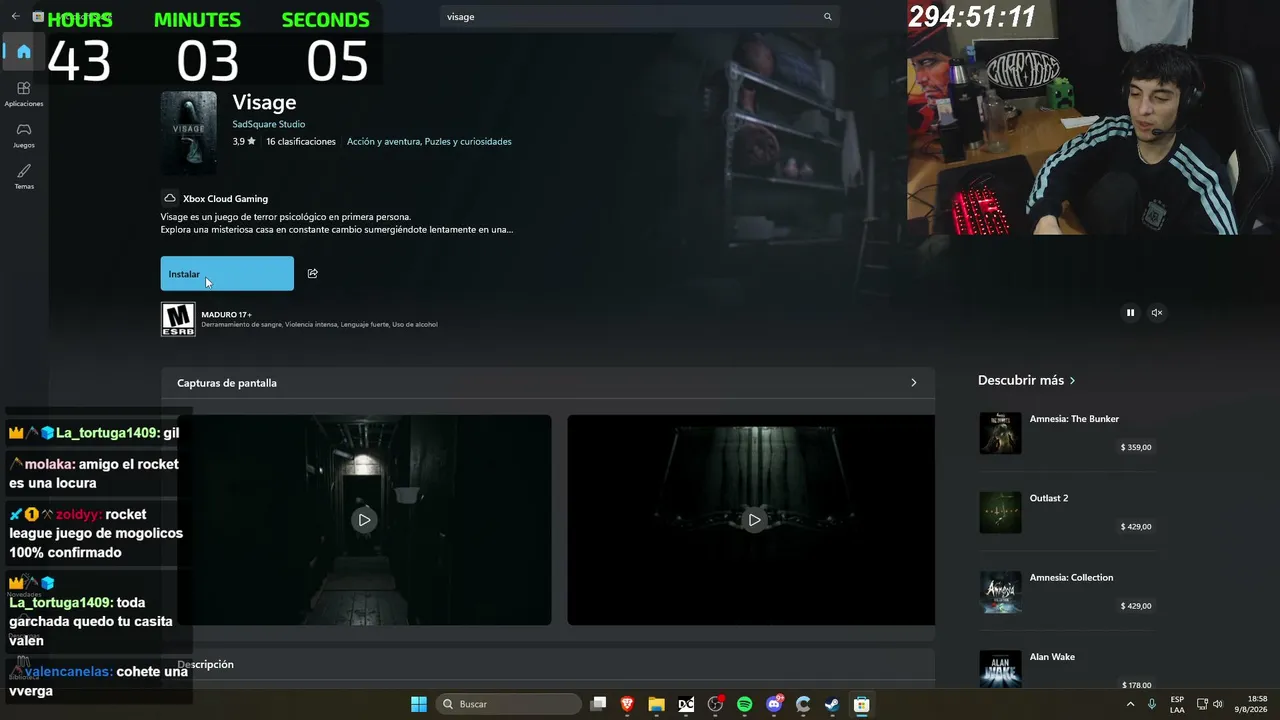The height and width of the screenshot is (720, 1280).
Task: Click the Visage search box
Action: coord(640,17)
